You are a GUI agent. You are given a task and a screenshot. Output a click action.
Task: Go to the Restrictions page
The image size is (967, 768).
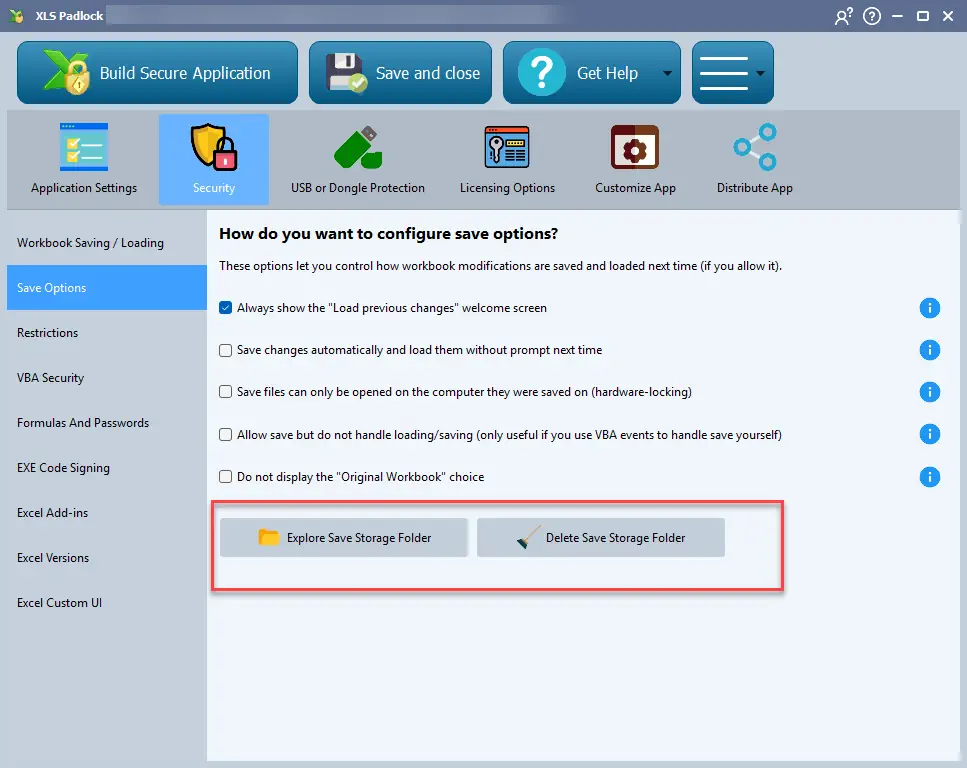click(47, 333)
